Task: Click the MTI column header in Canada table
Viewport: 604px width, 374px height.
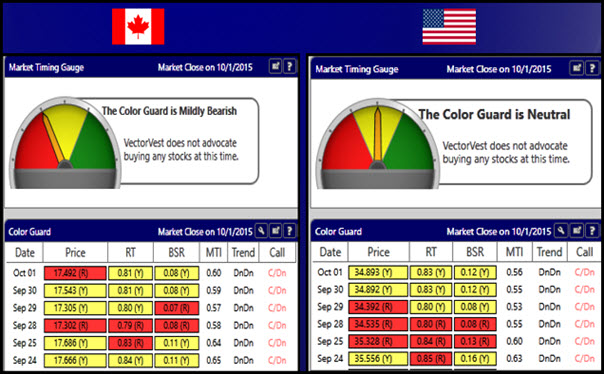Action: (x=213, y=253)
